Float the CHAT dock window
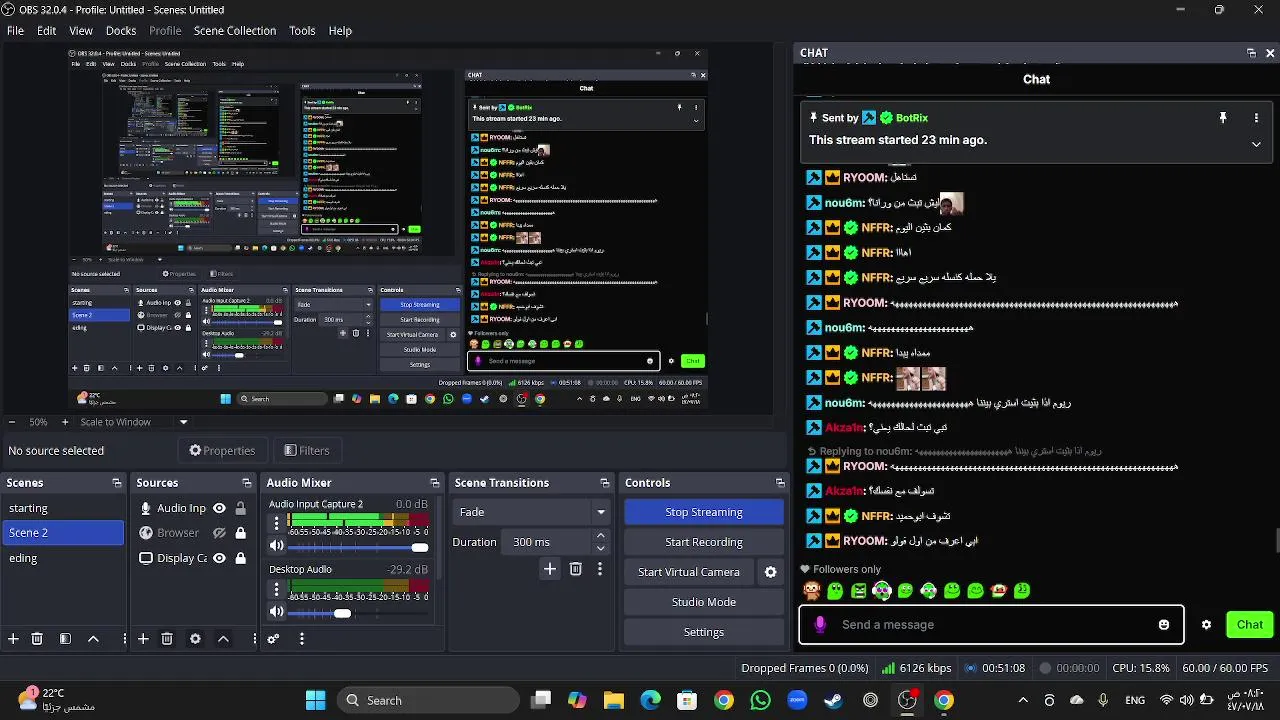This screenshot has height=720, width=1280. [1251, 53]
